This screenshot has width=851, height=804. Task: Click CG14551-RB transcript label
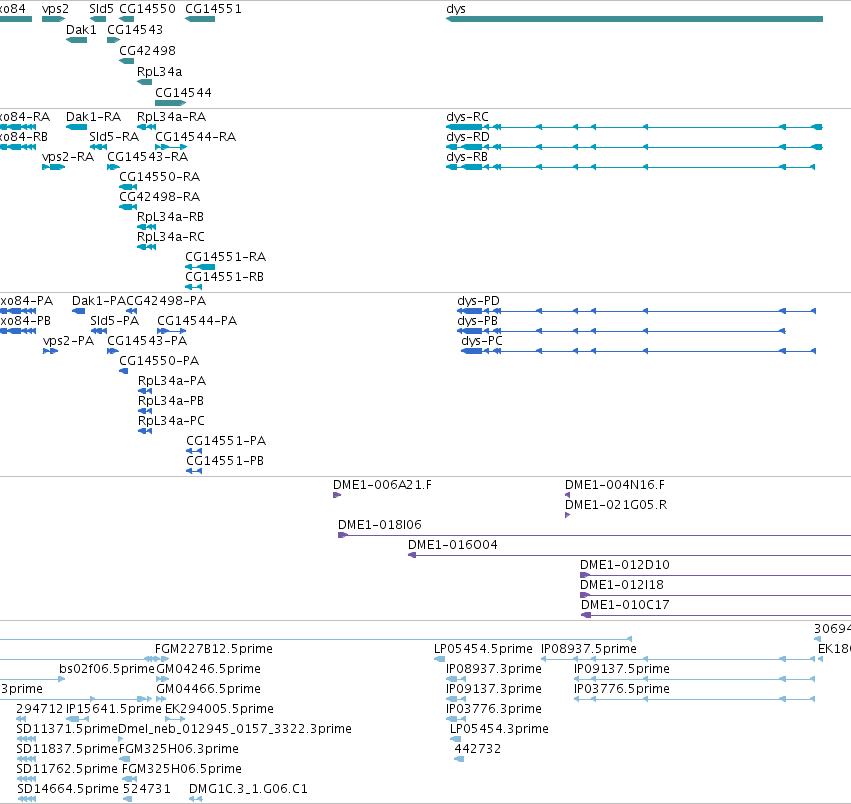point(225,277)
